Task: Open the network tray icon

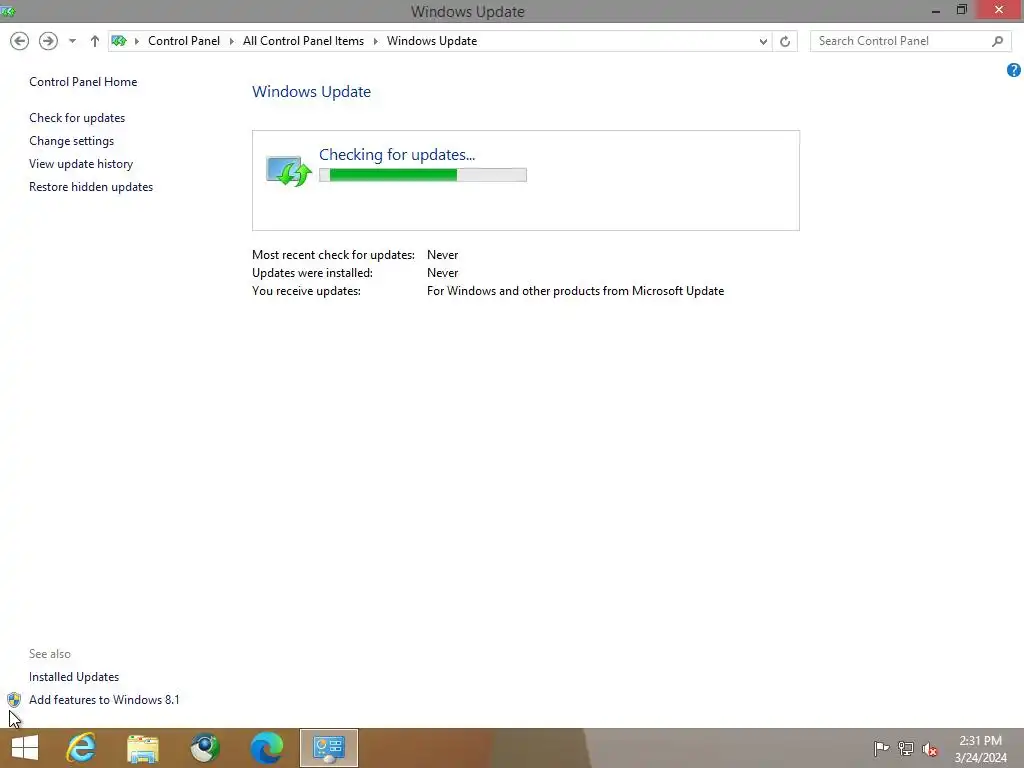Action: (906, 748)
